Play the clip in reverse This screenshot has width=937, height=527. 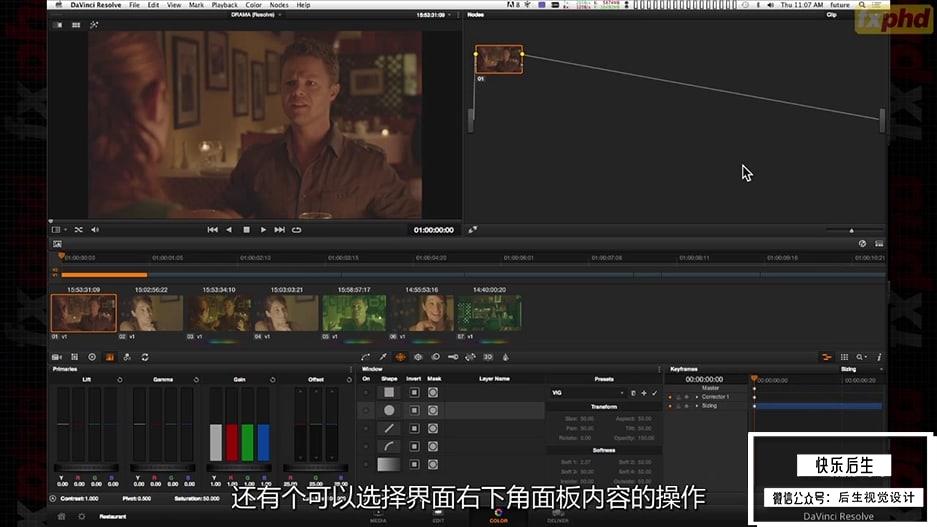[x=229, y=229]
